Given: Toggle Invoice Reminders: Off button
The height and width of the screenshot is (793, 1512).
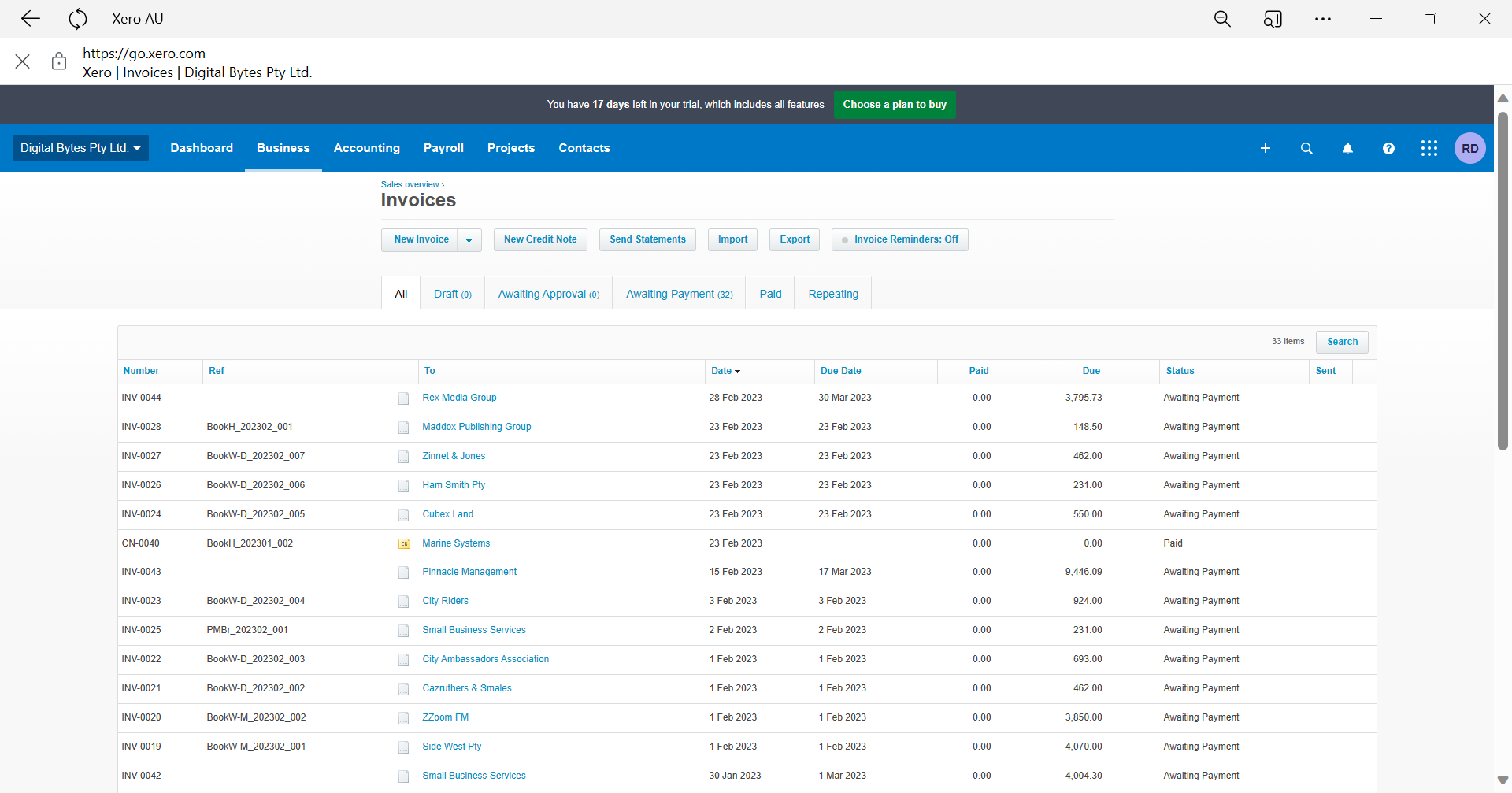Looking at the screenshot, I should pos(899,239).
